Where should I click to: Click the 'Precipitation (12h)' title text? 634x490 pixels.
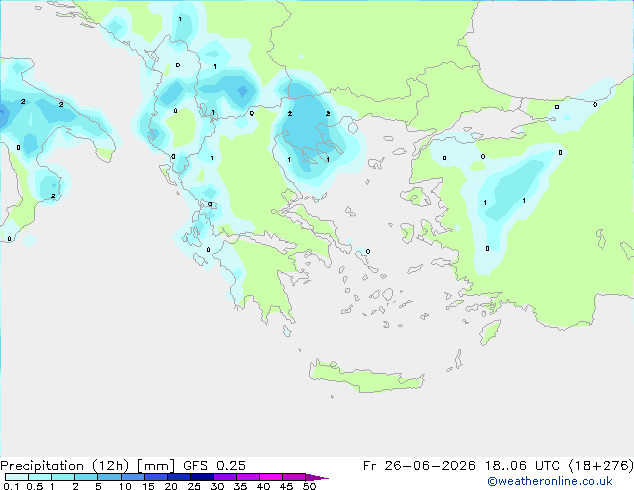coord(65,466)
